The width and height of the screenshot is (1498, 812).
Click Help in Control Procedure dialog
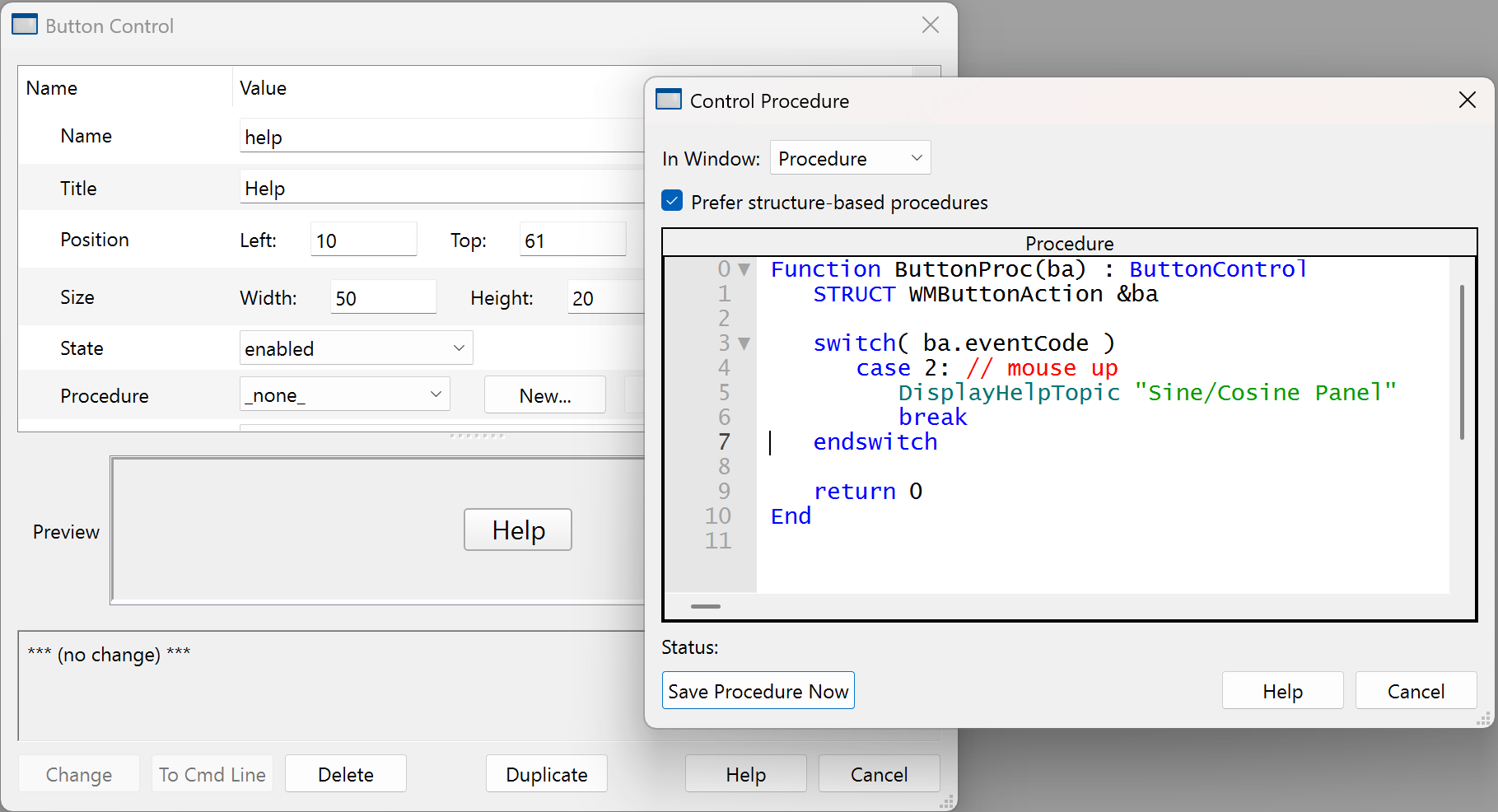[1281, 691]
